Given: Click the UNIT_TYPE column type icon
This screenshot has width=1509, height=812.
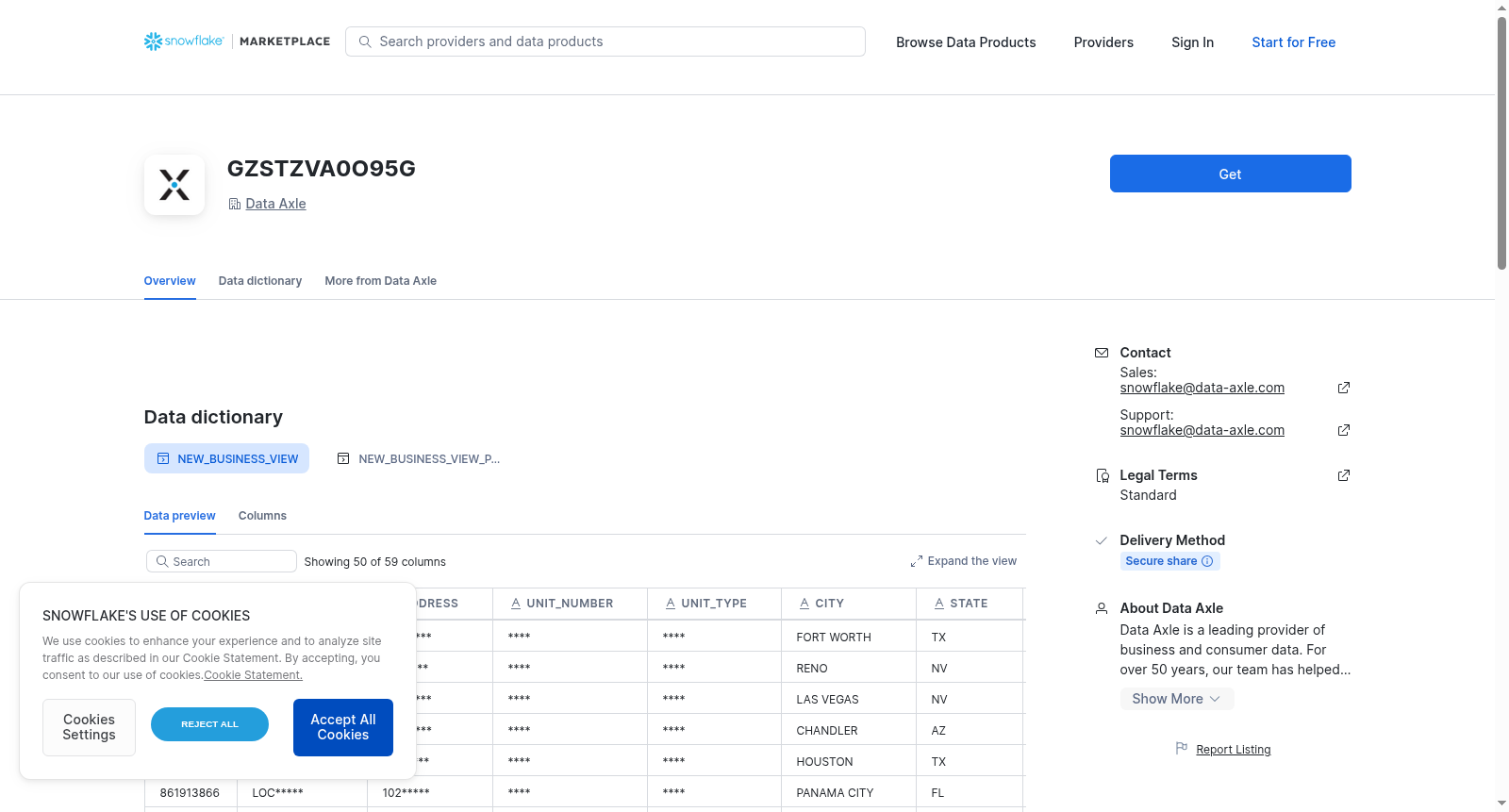Looking at the screenshot, I should [671, 604].
